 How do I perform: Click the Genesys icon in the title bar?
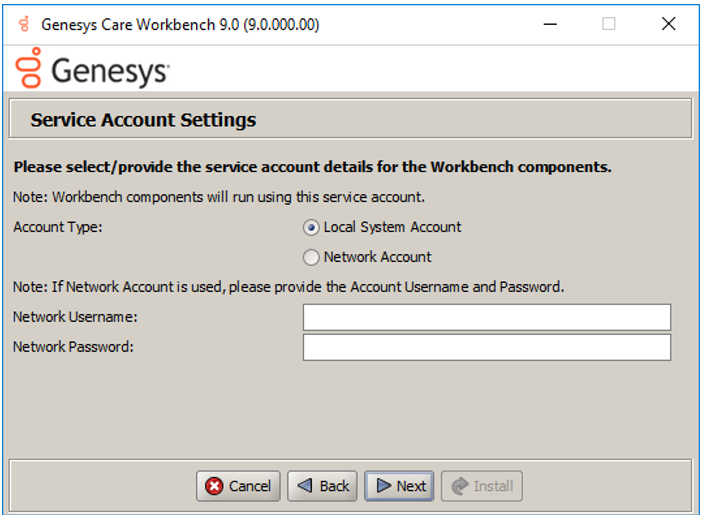tap(23, 24)
